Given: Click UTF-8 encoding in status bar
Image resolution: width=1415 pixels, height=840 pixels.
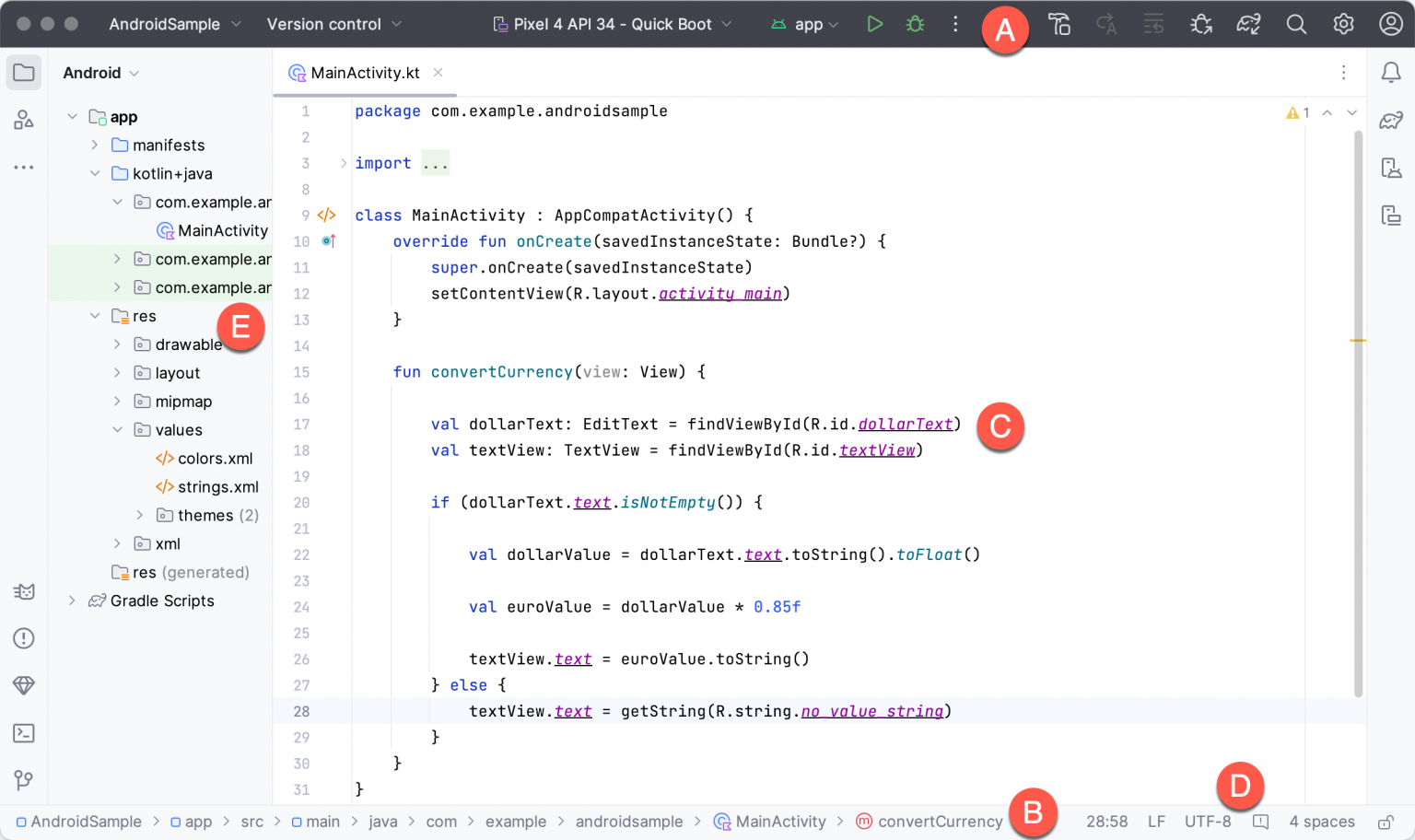Looking at the screenshot, I should point(1208,821).
